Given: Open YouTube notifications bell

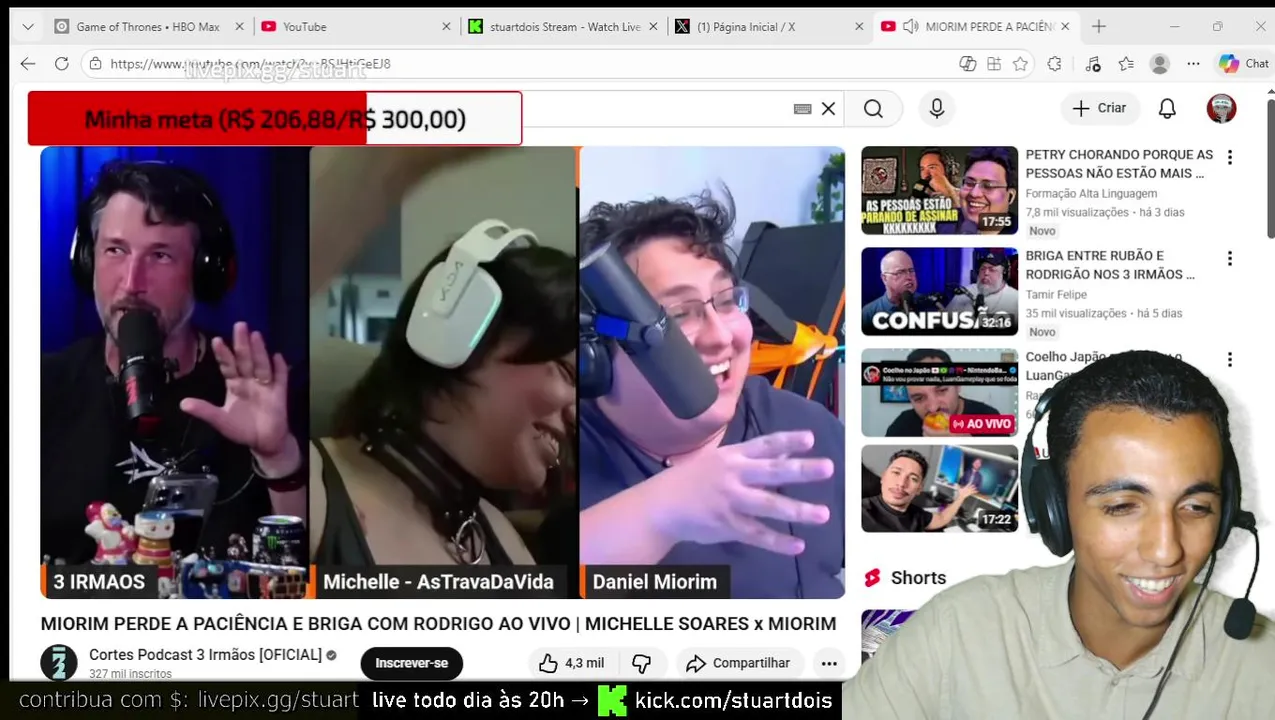Looking at the screenshot, I should click(x=1167, y=108).
